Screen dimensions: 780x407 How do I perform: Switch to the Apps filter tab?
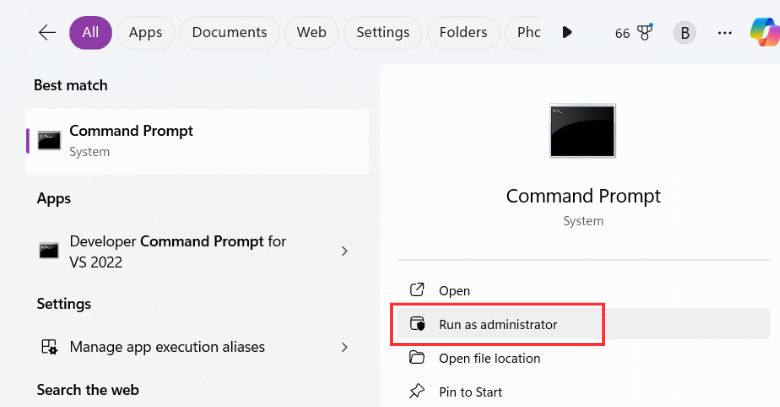(x=145, y=33)
